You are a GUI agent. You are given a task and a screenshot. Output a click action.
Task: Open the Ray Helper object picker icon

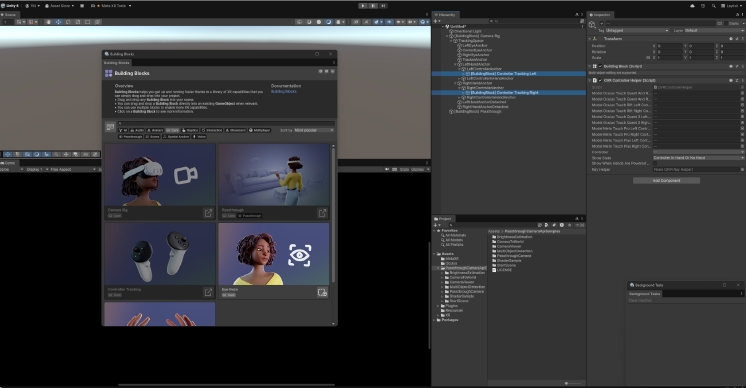[x=742, y=169]
